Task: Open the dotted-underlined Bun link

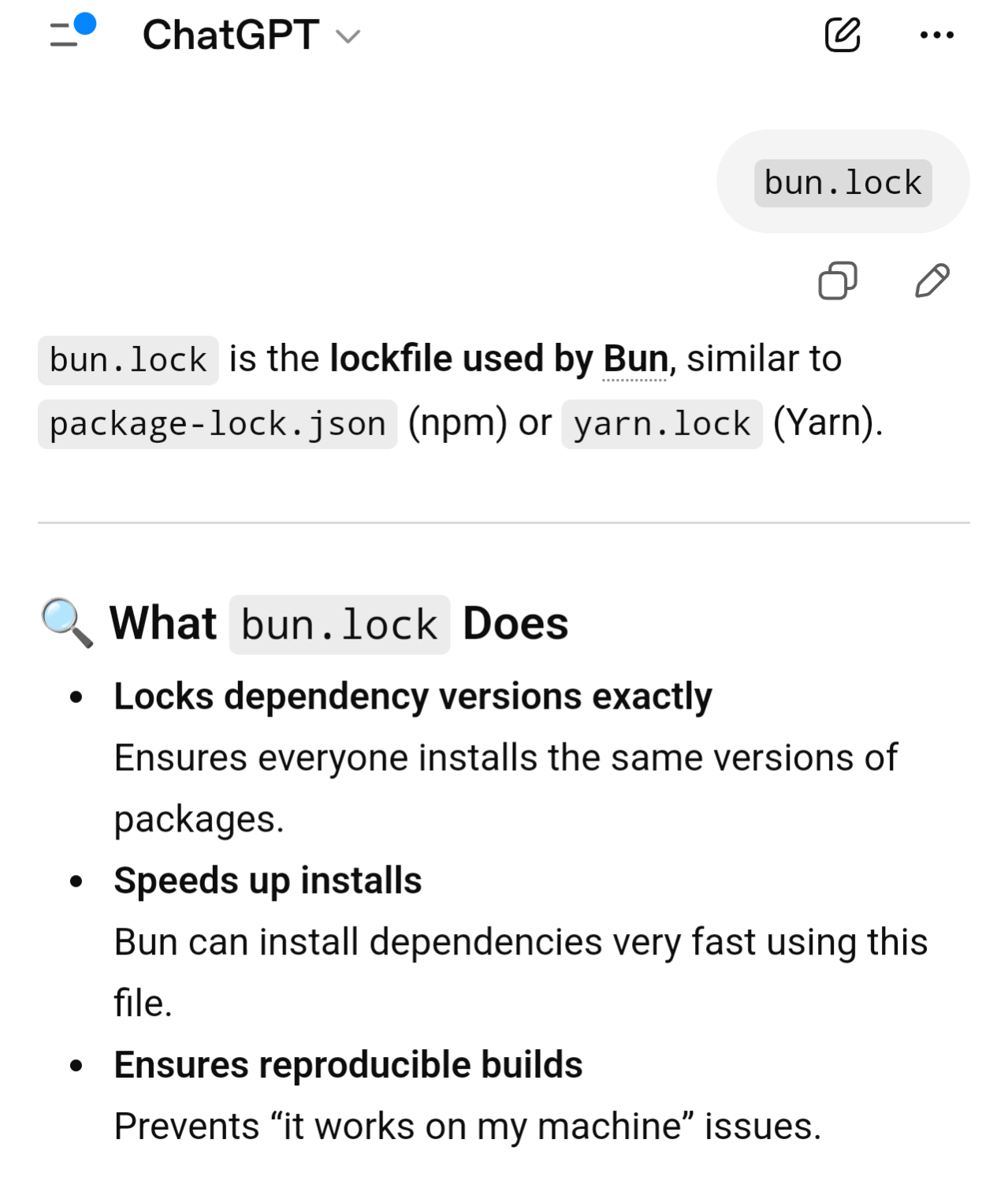Action: (635, 359)
